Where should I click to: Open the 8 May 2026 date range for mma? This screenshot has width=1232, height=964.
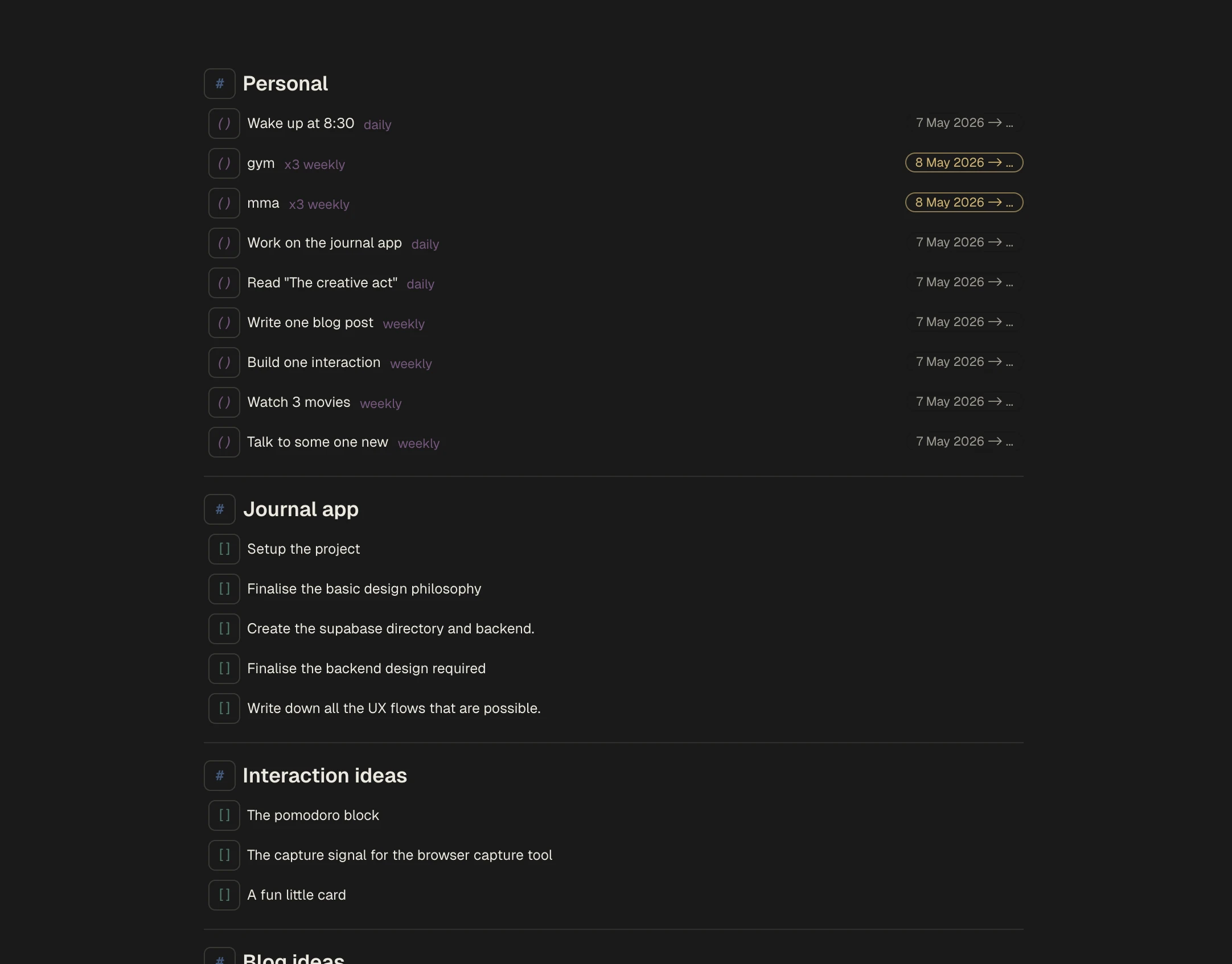[964, 203]
